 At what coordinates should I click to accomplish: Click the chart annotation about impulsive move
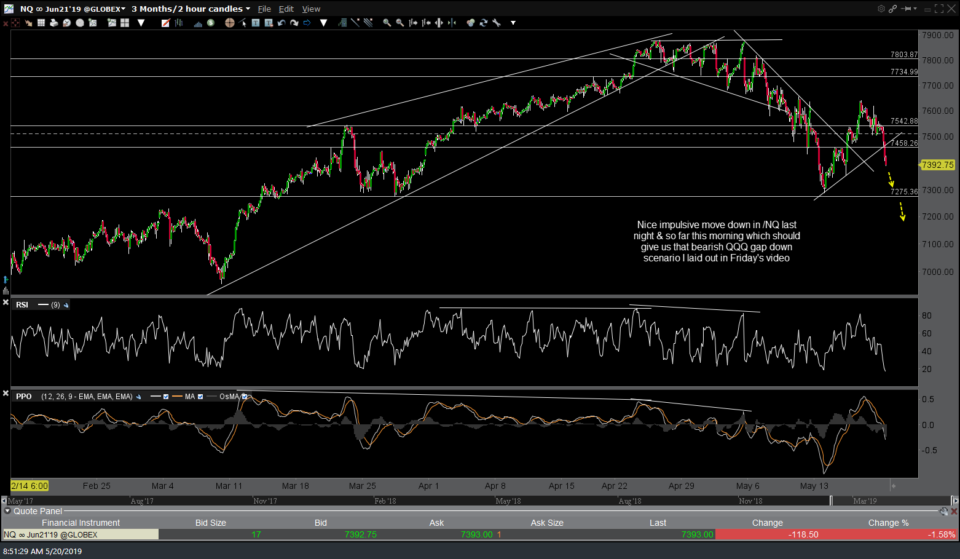[x=716, y=241]
